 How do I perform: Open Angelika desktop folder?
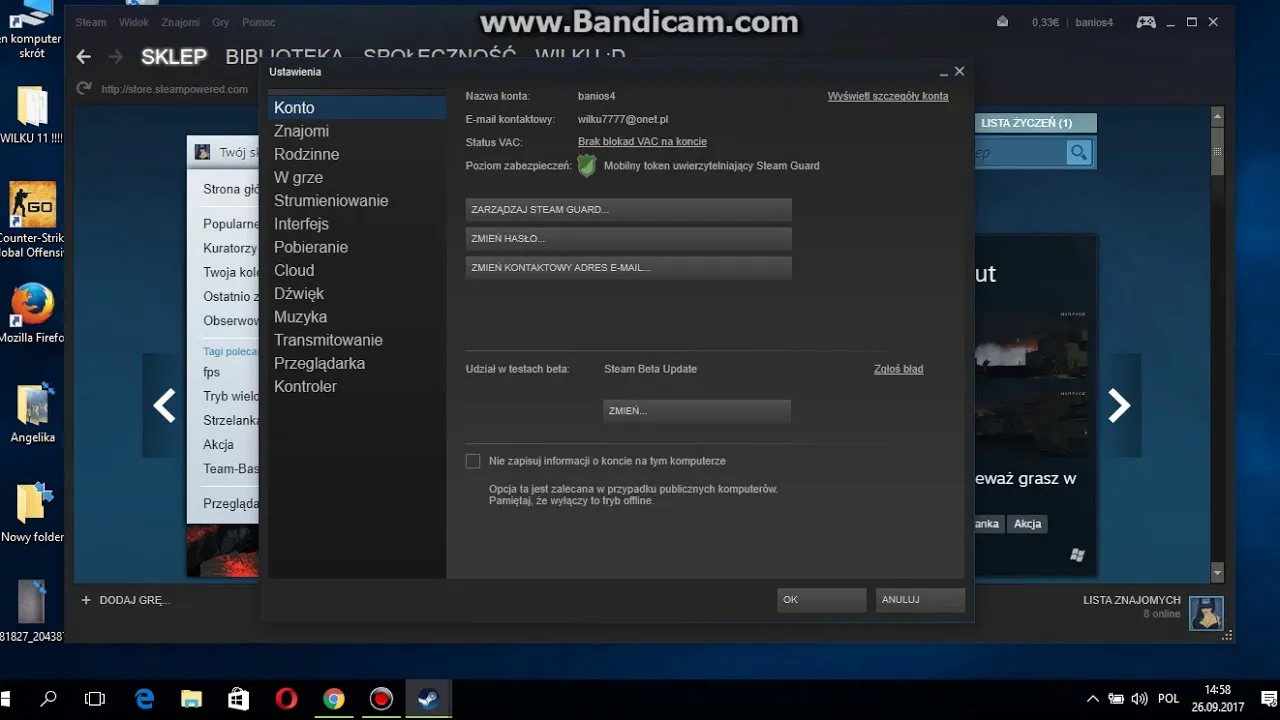33,414
